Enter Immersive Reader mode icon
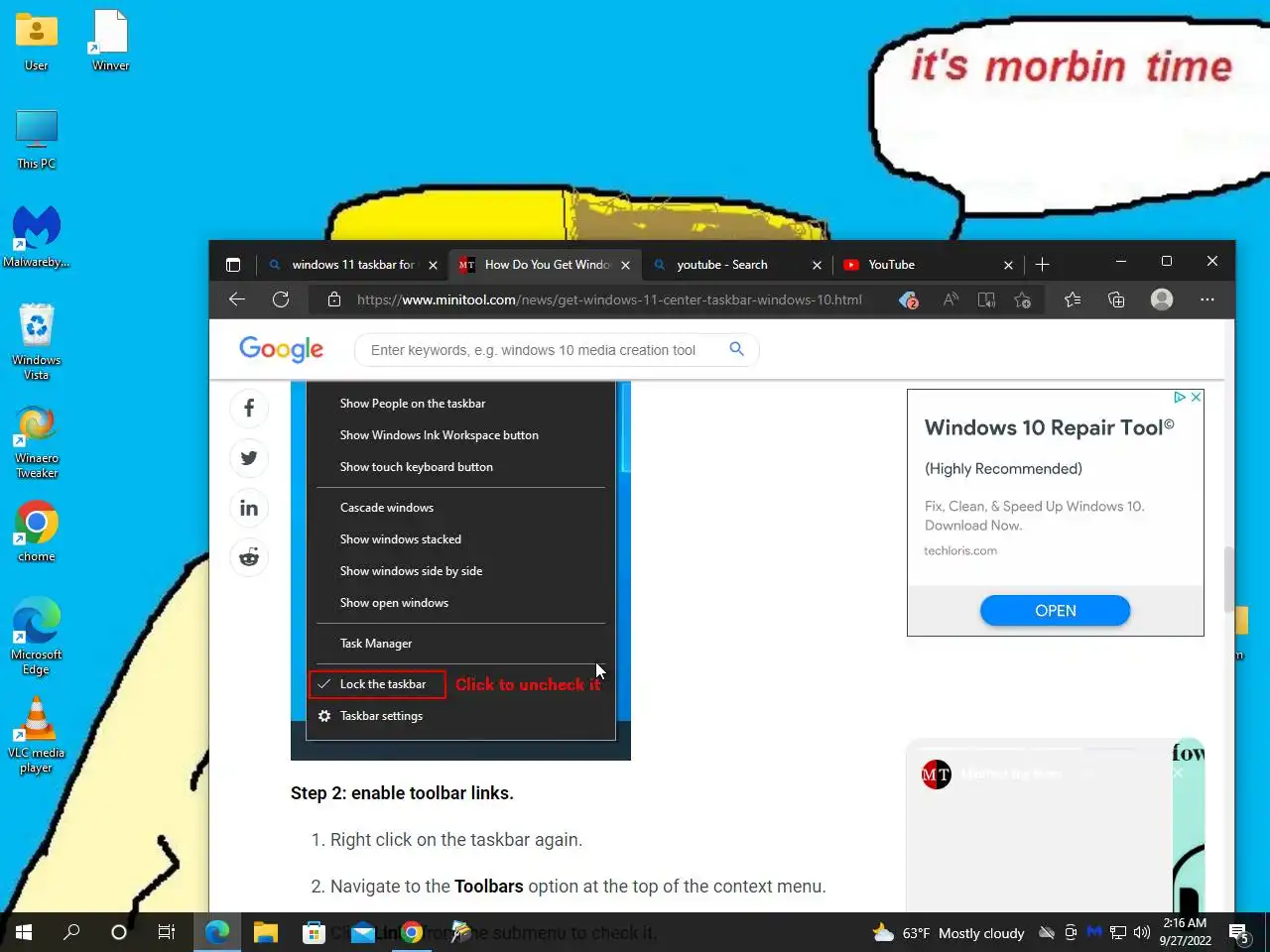This screenshot has width=1270, height=952. (x=986, y=299)
